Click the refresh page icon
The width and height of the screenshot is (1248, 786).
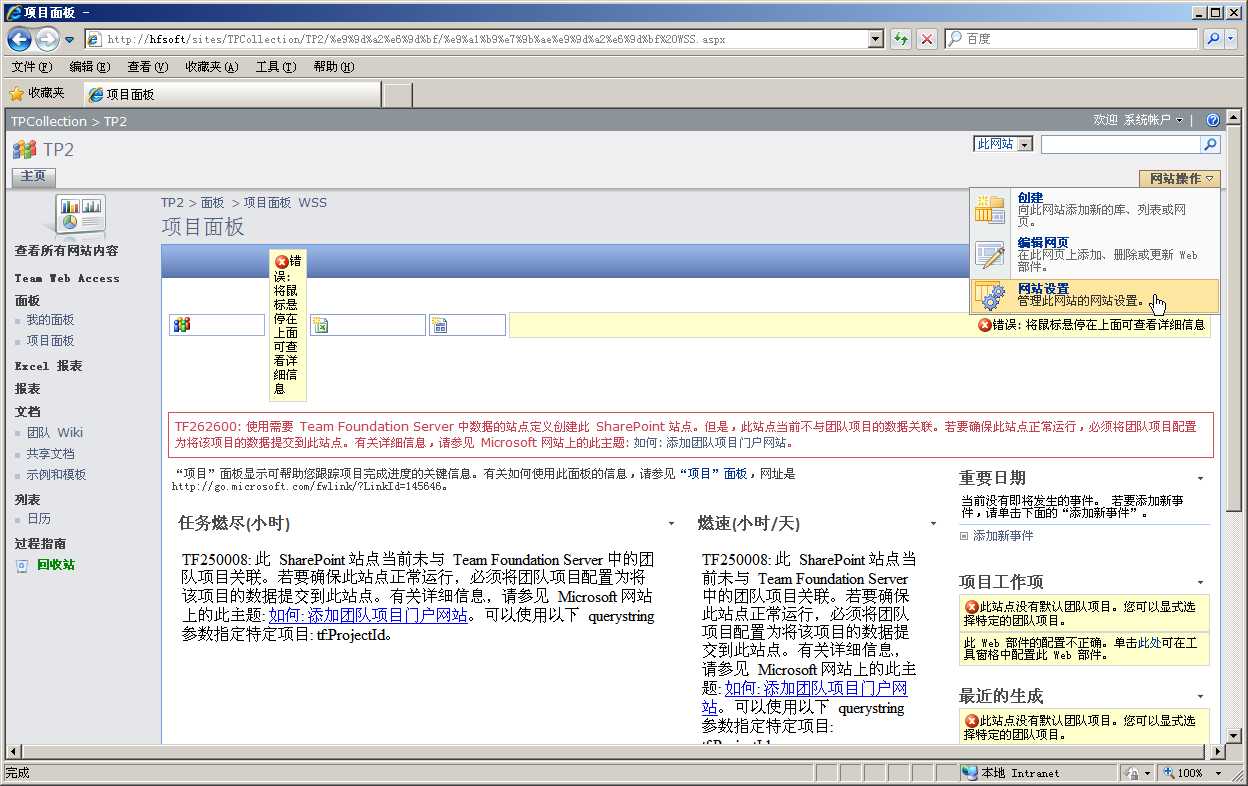click(901, 39)
